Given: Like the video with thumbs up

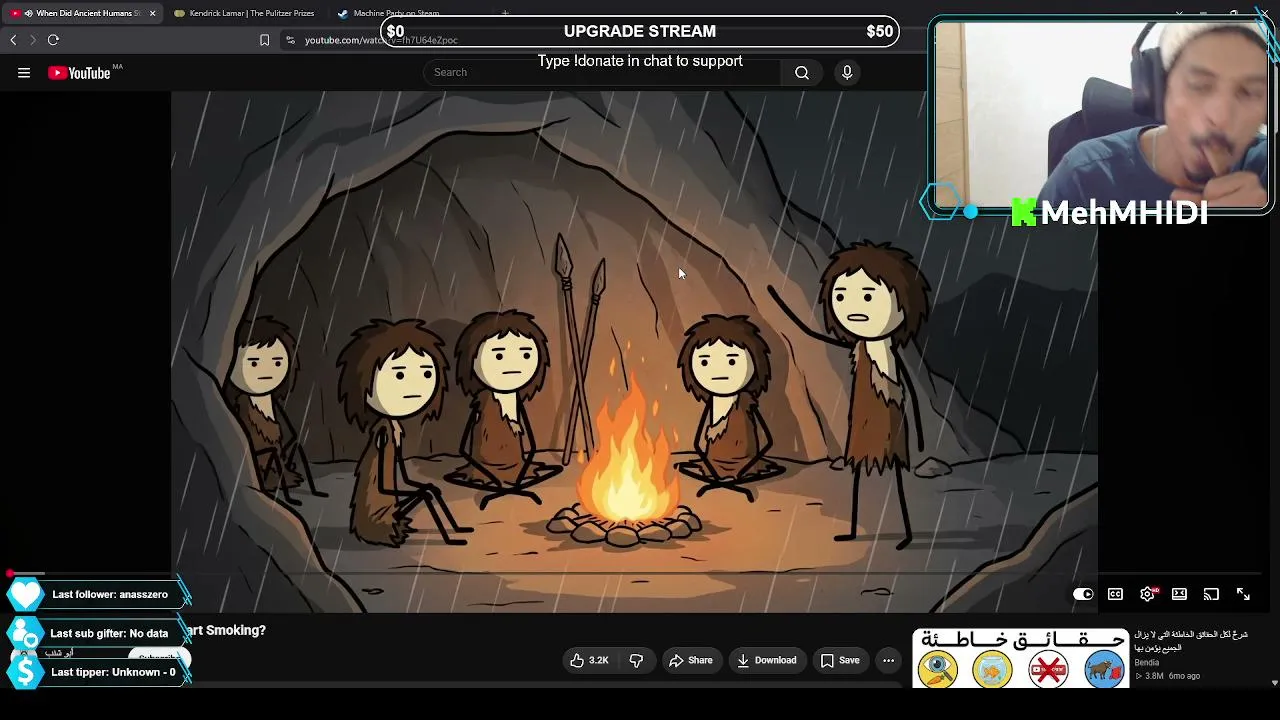Looking at the screenshot, I should coord(589,660).
